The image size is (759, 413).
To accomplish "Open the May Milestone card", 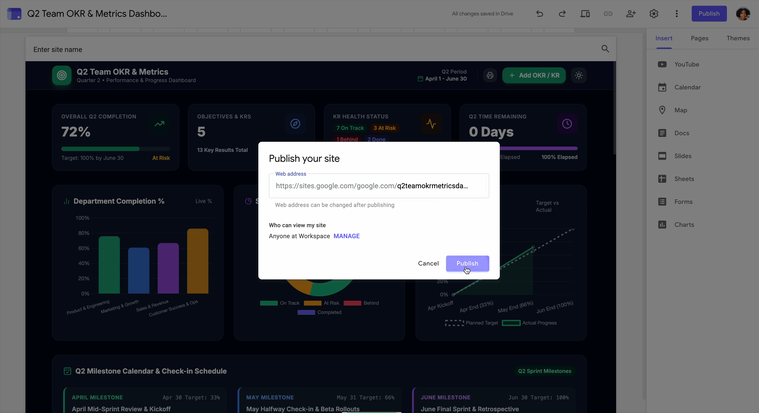I will (x=319, y=400).
